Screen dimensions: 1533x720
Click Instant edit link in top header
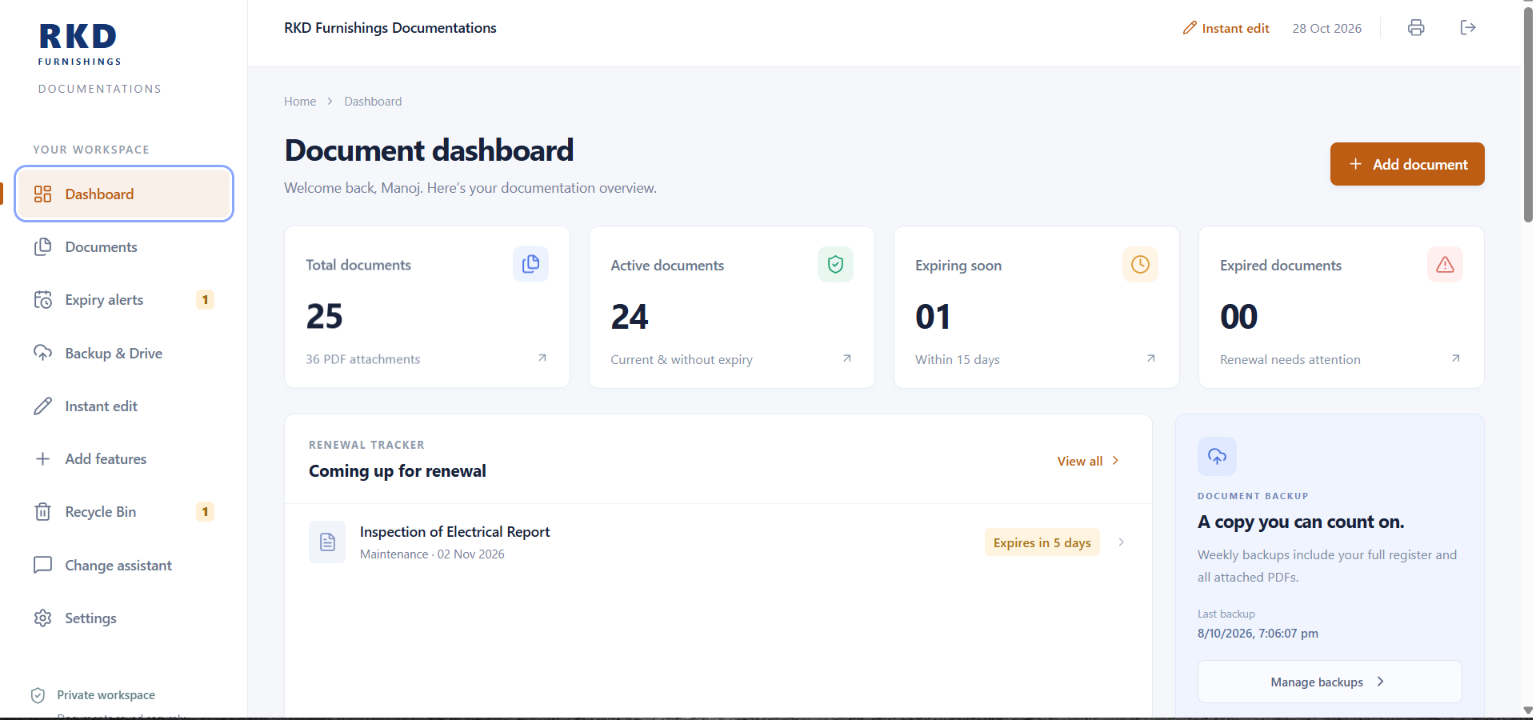pos(1226,28)
